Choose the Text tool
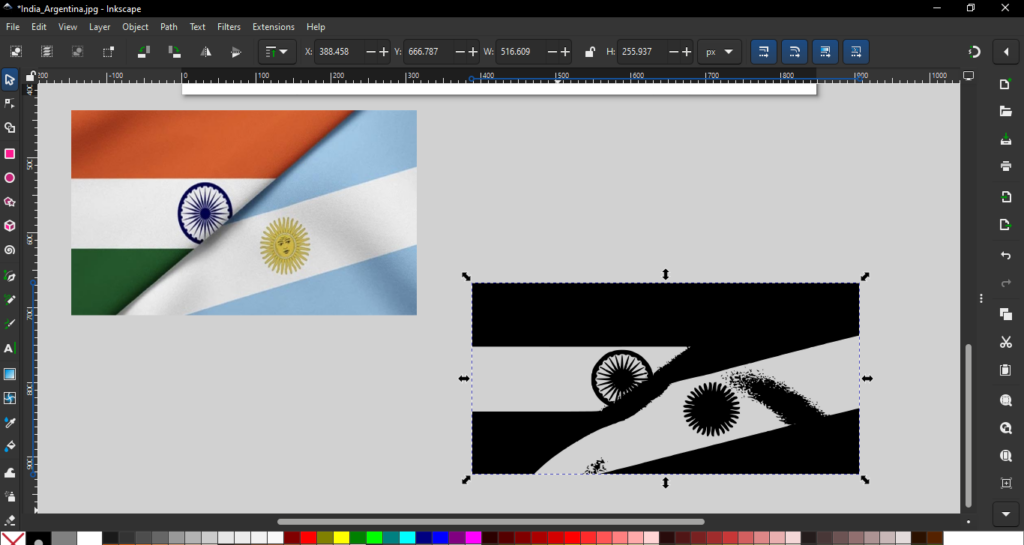Image resolution: width=1024 pixels, height=545 pixels. 10,349
